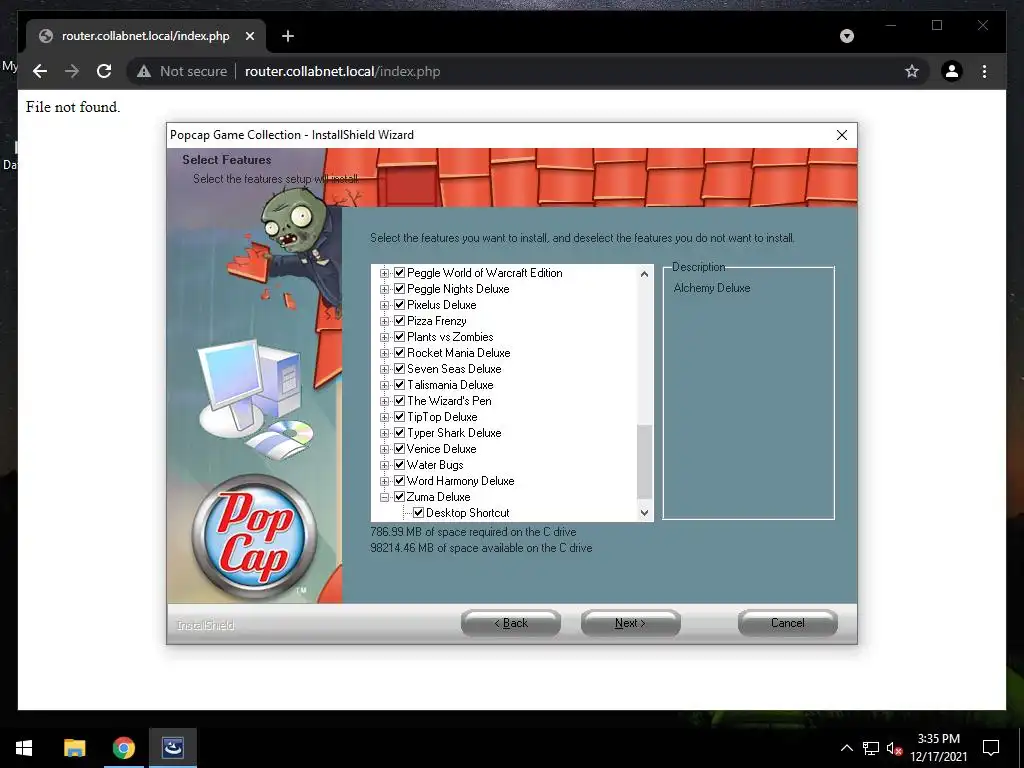Click the InstallShield setup taskbar icon

[172, 748]
